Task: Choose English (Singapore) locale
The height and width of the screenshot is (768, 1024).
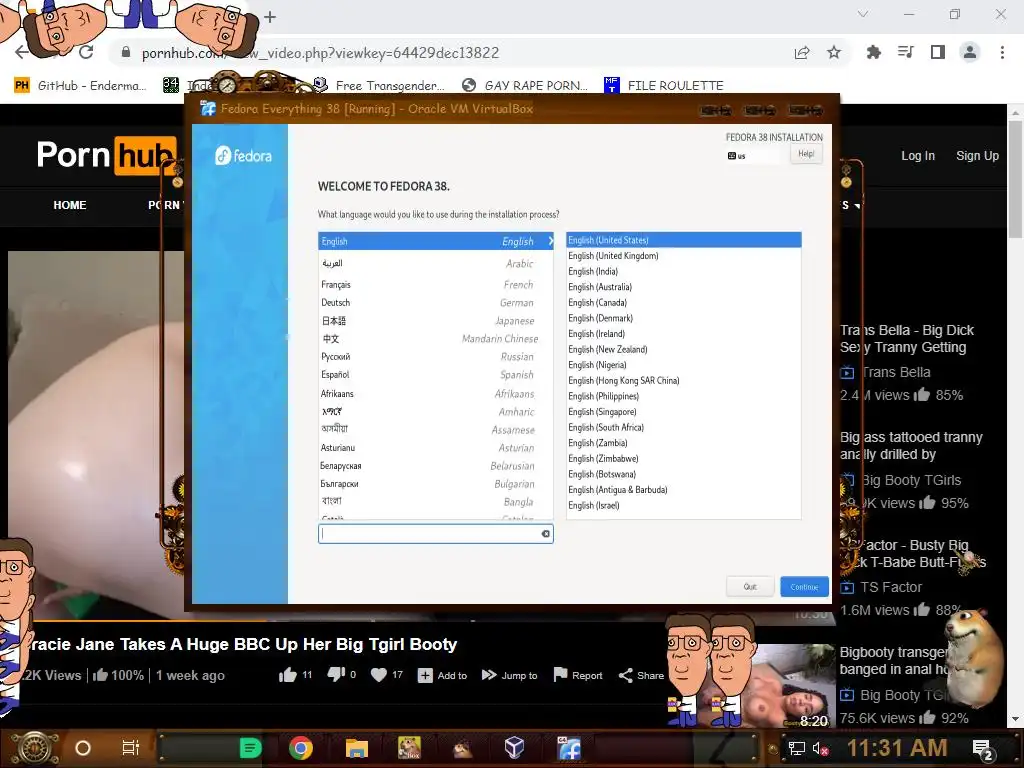Action: tap(684, 412)
